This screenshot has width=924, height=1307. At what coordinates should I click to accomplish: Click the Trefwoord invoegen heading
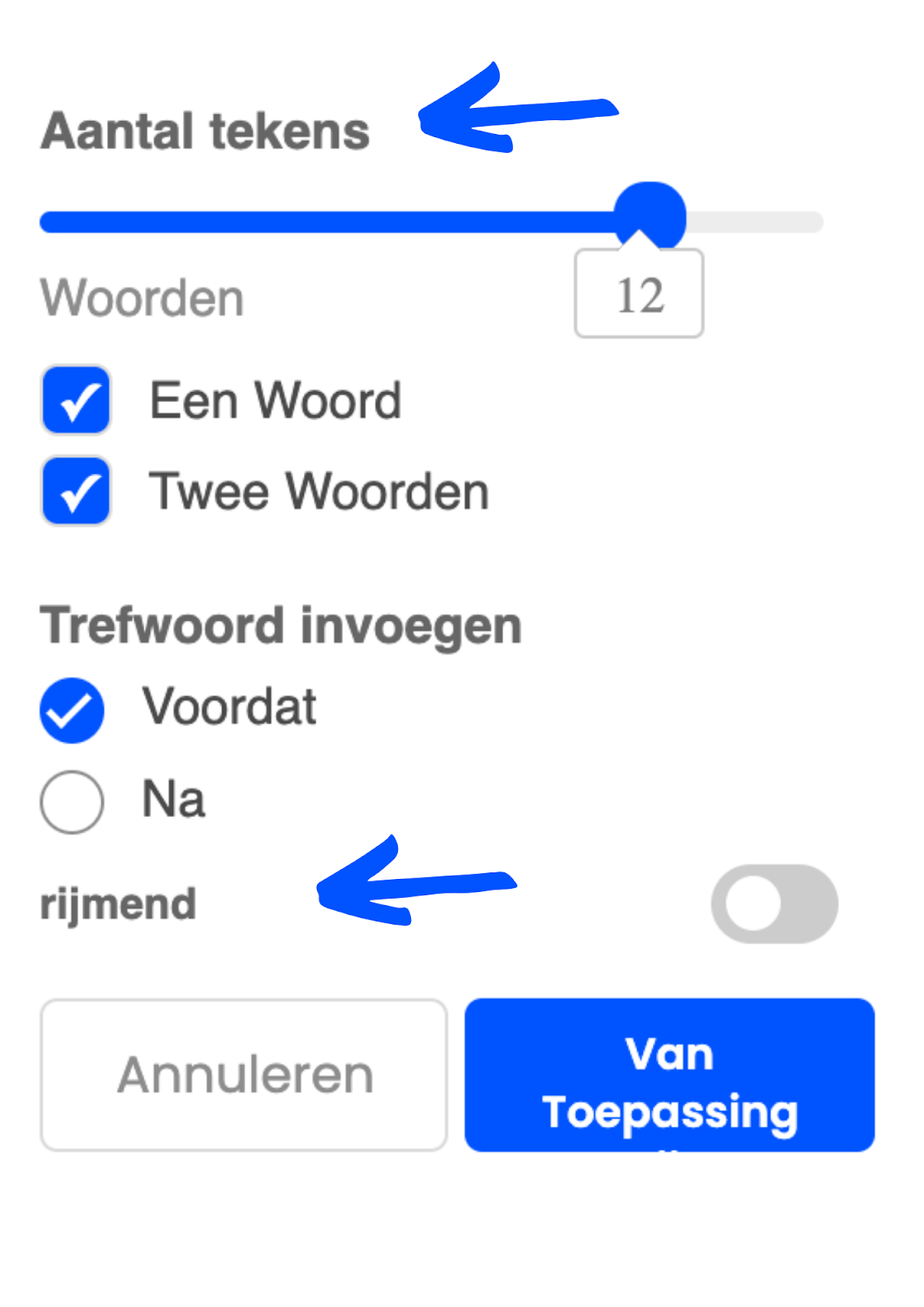click(x=281, y=627)
